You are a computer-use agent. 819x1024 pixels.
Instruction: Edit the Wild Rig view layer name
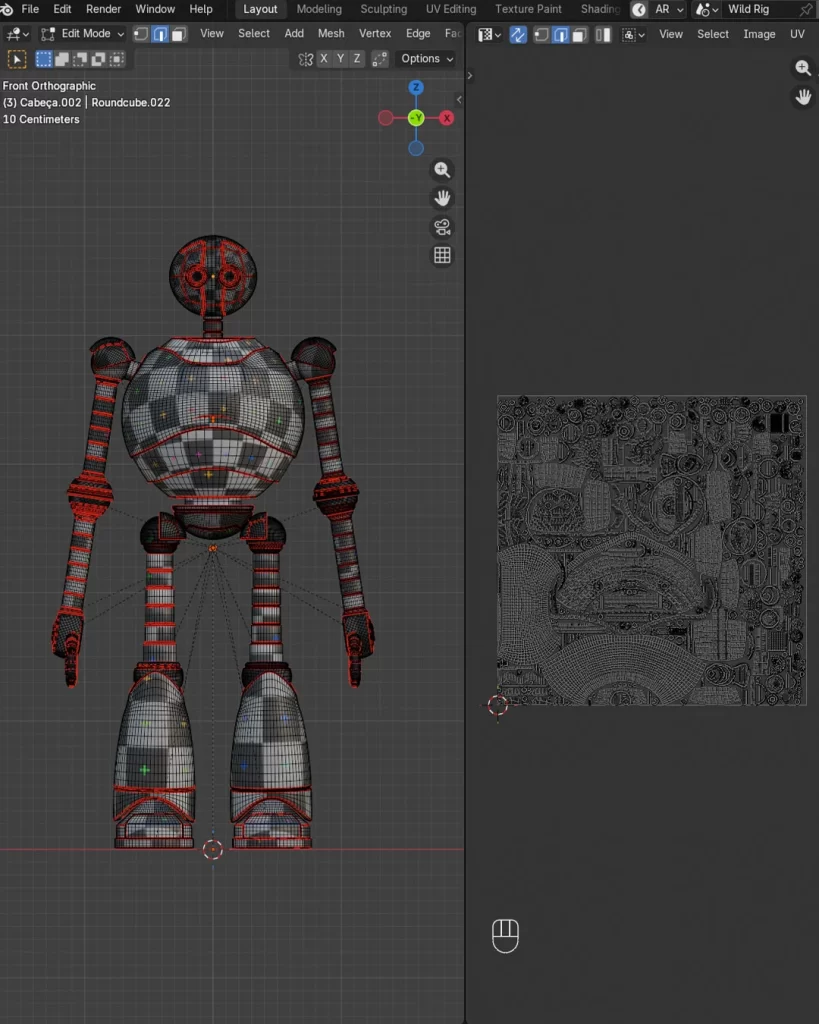point(748,9)
